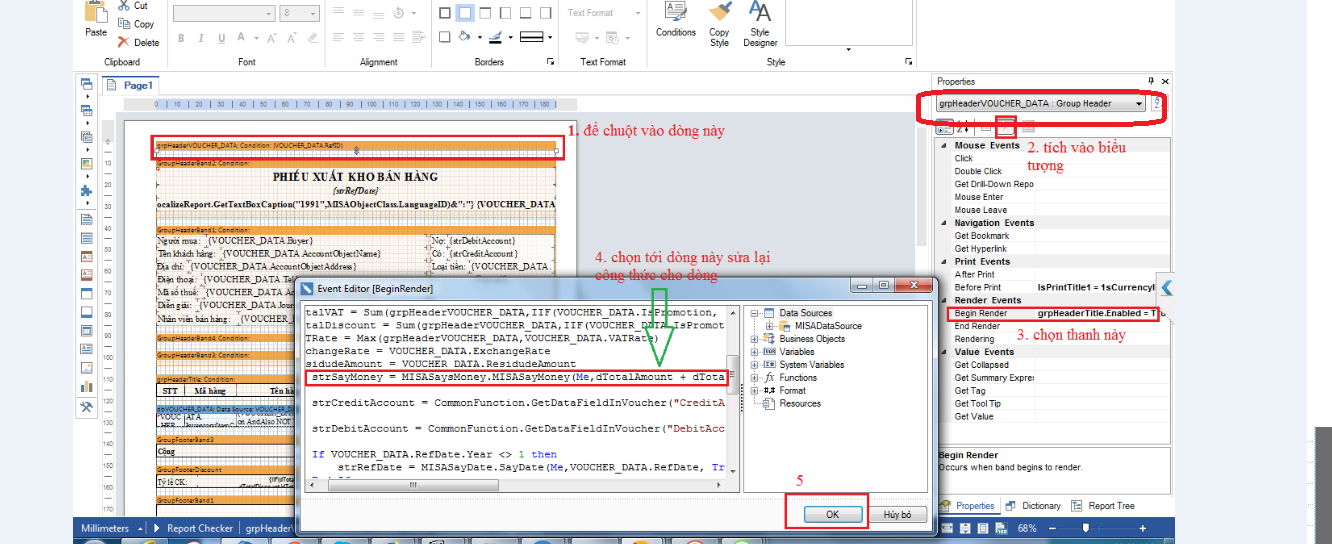Click the Copy button in Clipboard
Screen dimensions: 1332x544
tap(136, 24)
